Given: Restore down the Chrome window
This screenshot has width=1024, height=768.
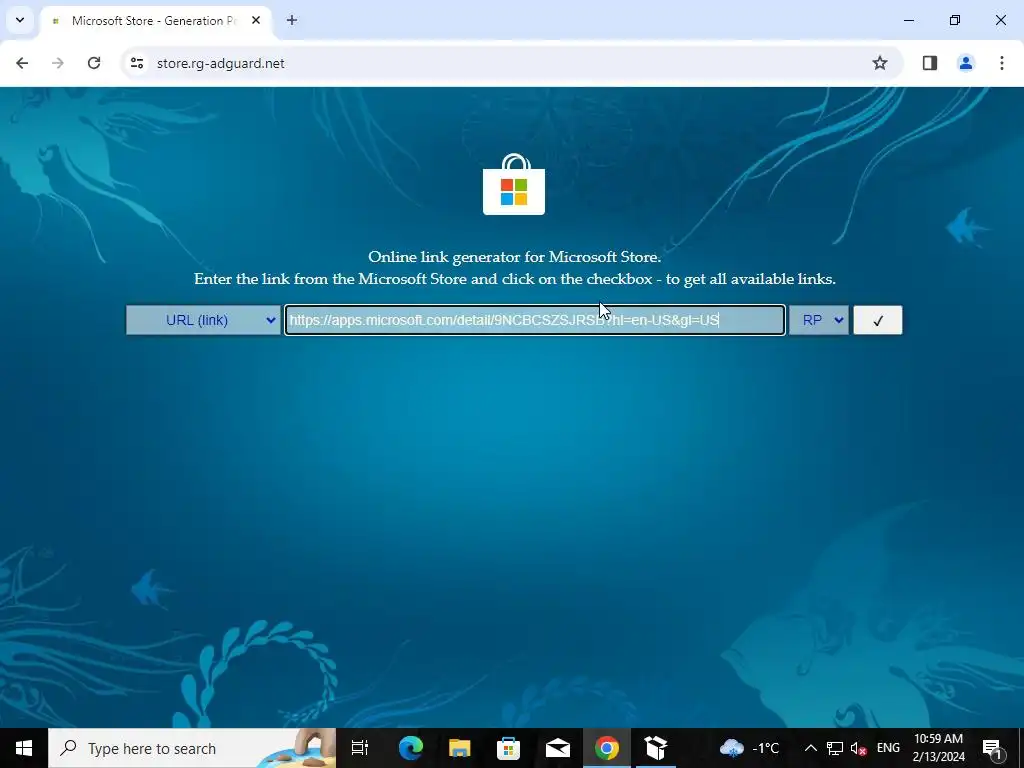Looking at the screenshot, I should [x=955, y=20].
